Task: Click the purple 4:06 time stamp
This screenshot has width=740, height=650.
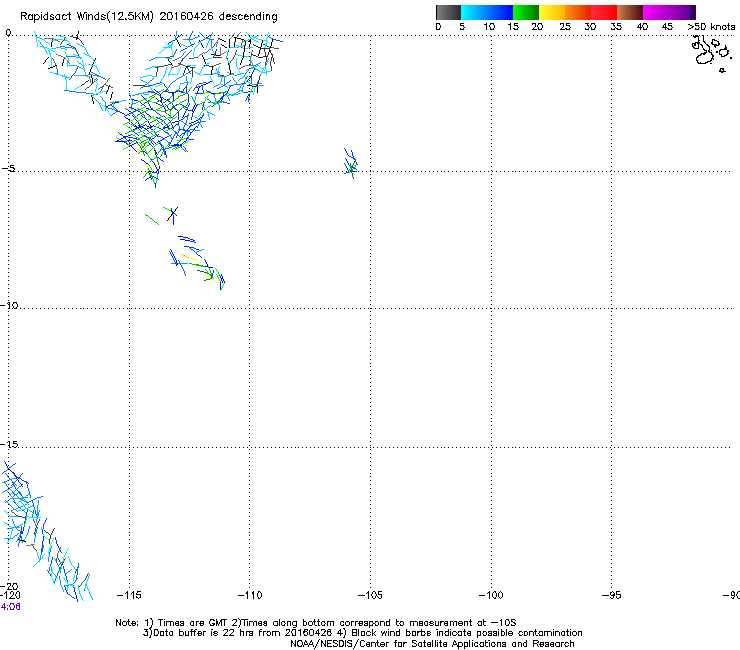Action: click(x=10, y=607)
